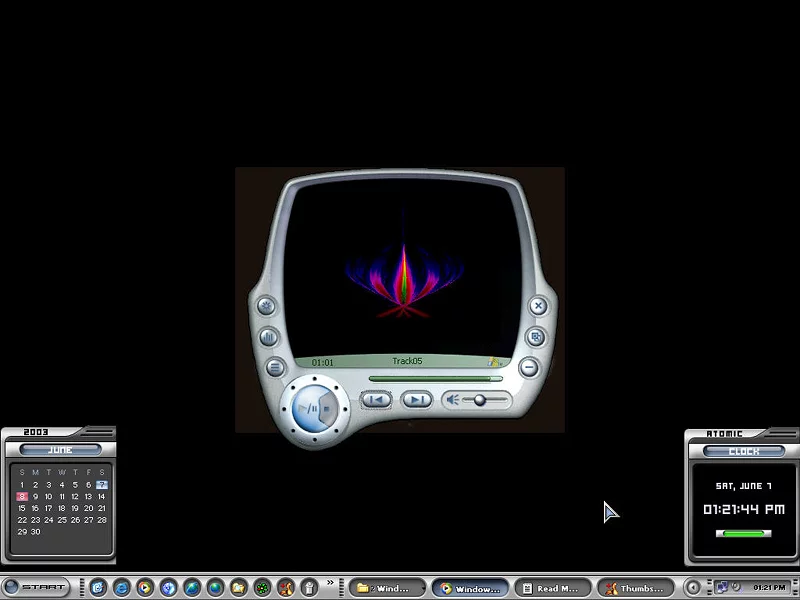
Task: Skip to the previous track
Action: tap(376, 400)
